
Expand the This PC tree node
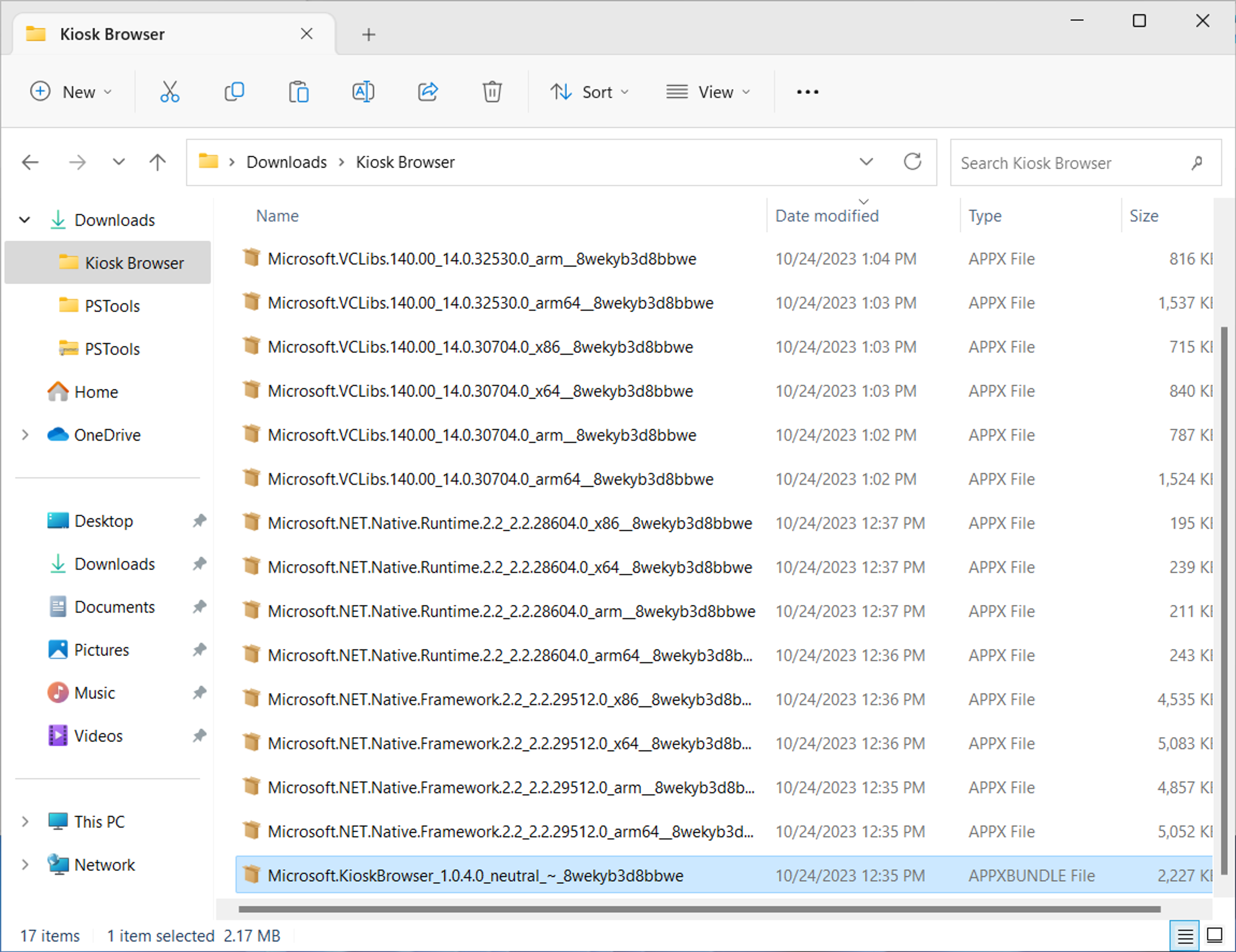tap(24, 822)
